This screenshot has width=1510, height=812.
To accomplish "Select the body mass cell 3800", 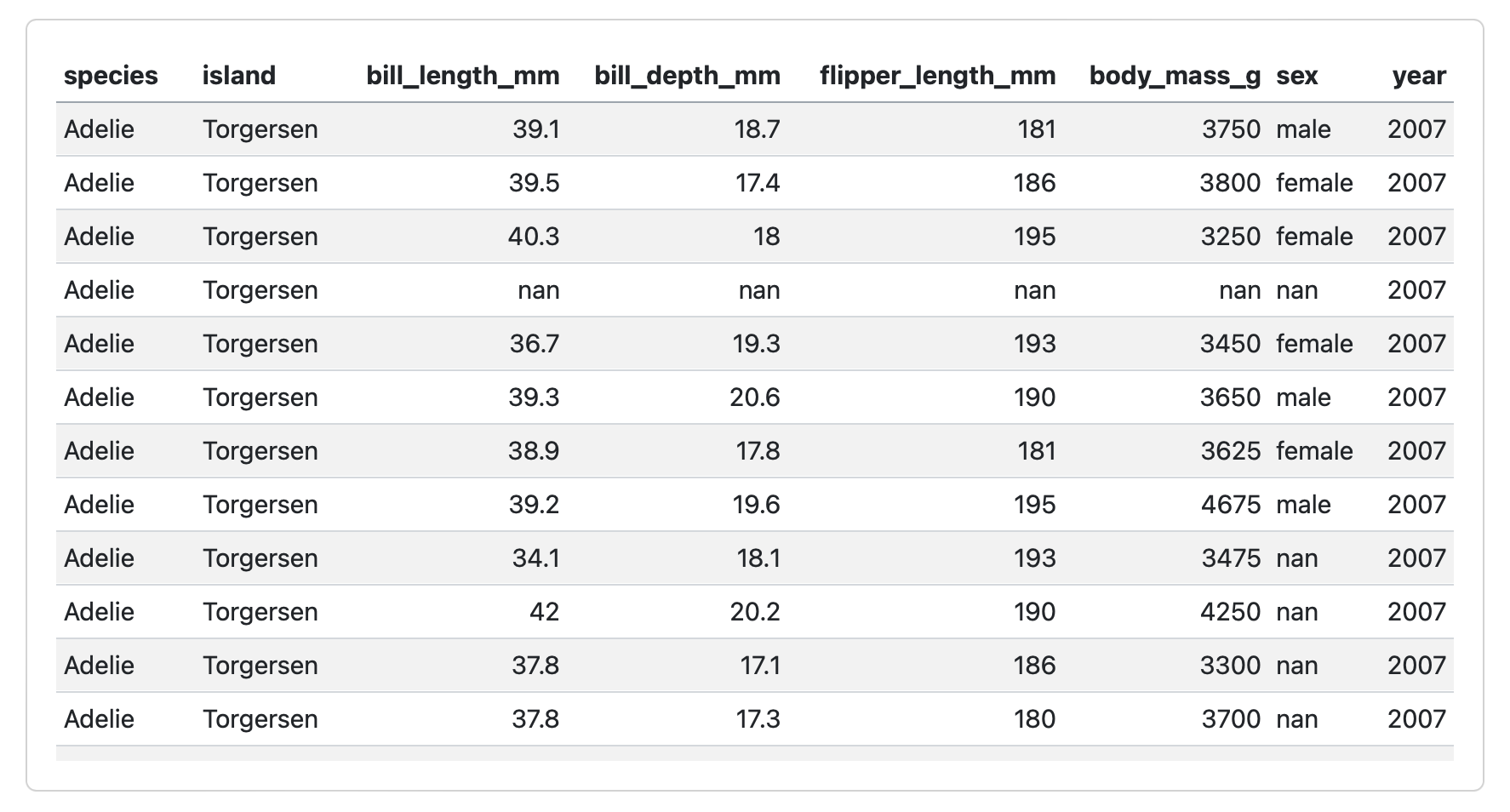I will [1230, 183].
